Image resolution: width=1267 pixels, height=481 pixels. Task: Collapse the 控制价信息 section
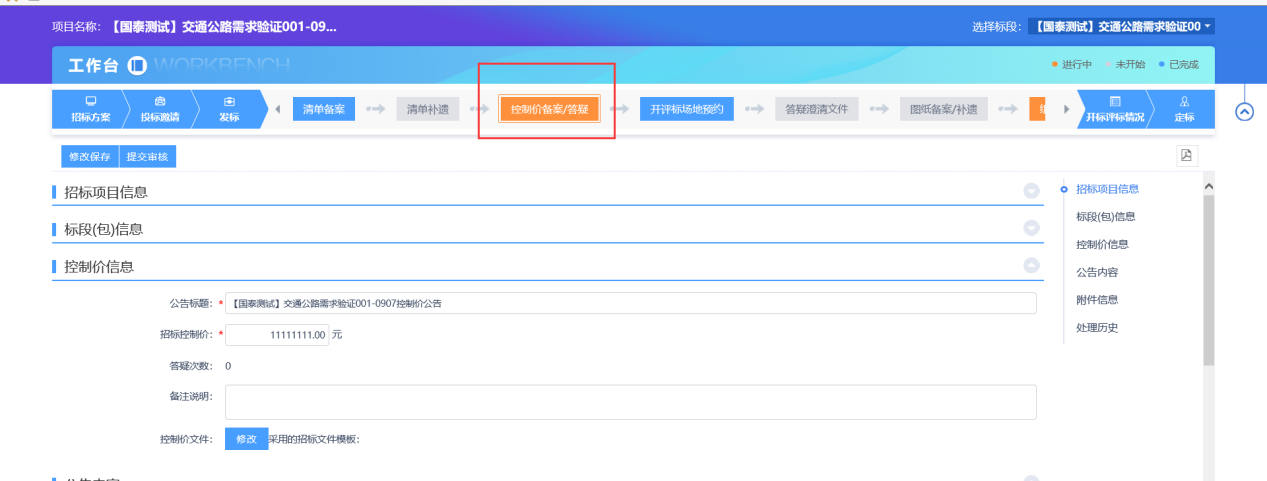tap(1031, 266)
